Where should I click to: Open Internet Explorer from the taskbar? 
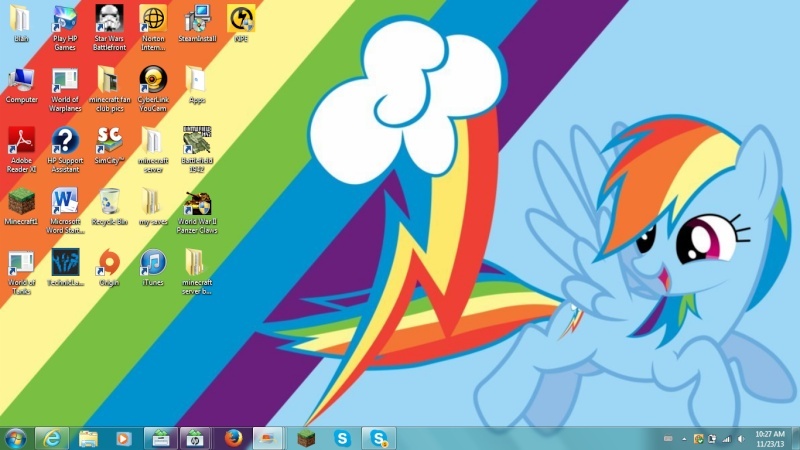click(x=52, y=438)
